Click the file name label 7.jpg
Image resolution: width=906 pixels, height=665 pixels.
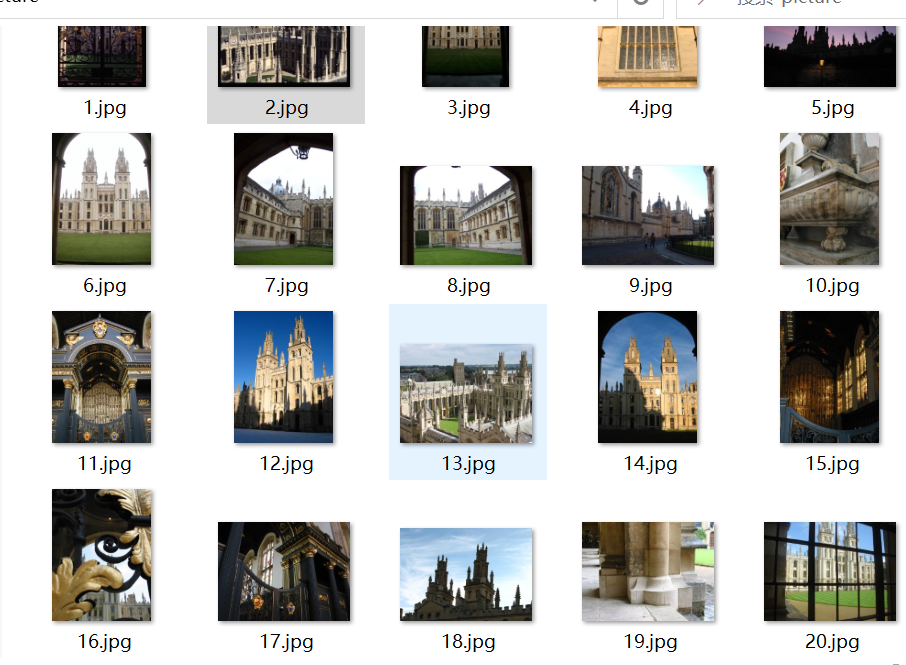point(287,285)
